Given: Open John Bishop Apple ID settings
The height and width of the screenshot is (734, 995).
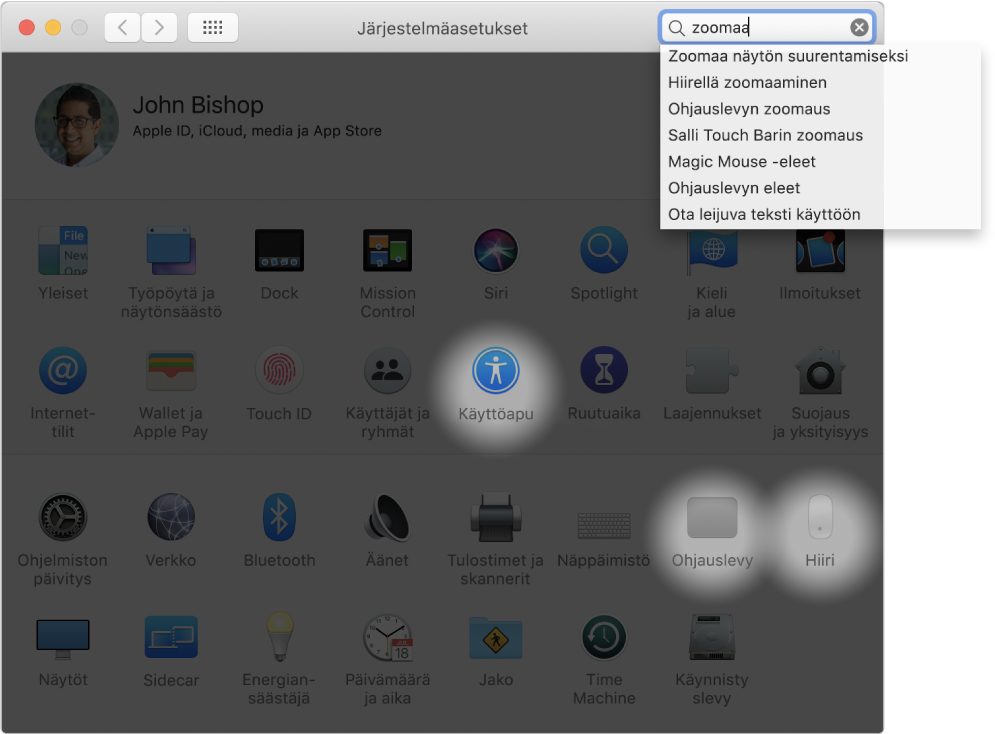Looking at the screenshot, I should (x=257, y=117).
